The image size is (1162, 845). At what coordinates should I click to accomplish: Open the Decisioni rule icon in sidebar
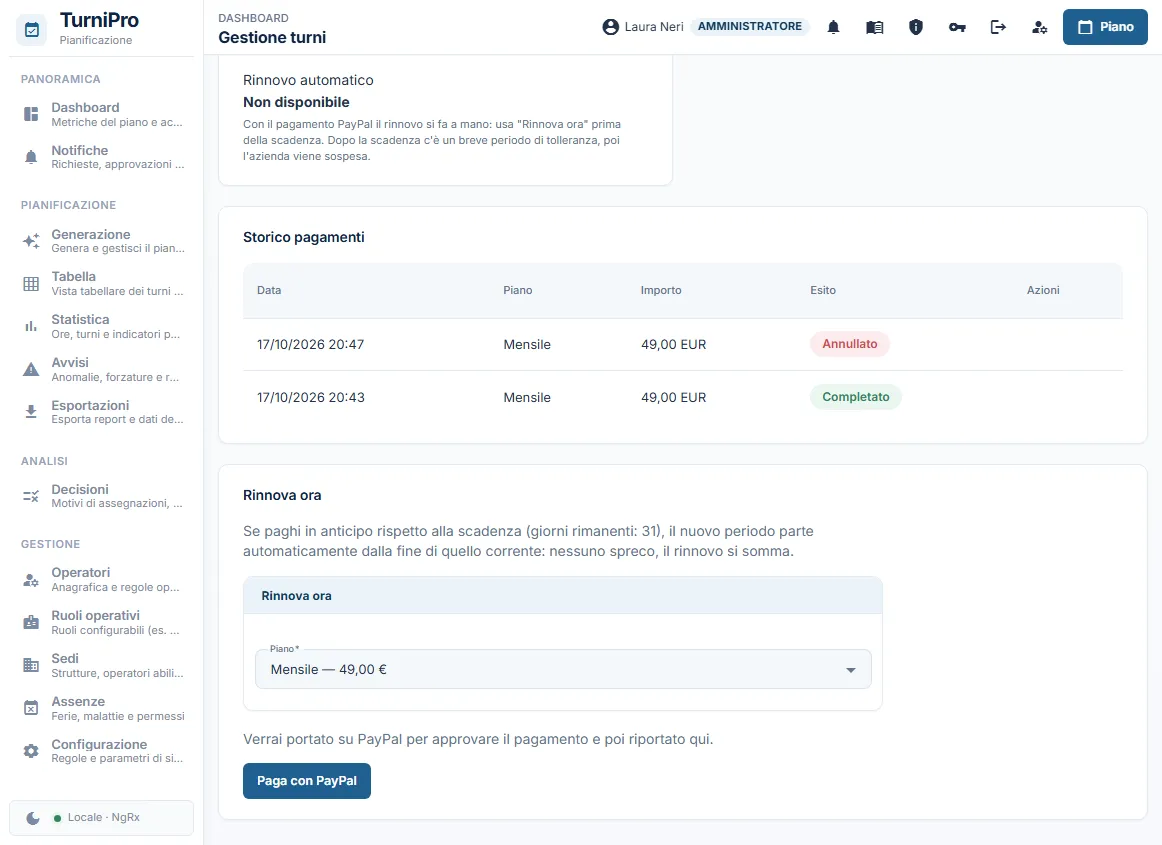(x=31, y=496)
